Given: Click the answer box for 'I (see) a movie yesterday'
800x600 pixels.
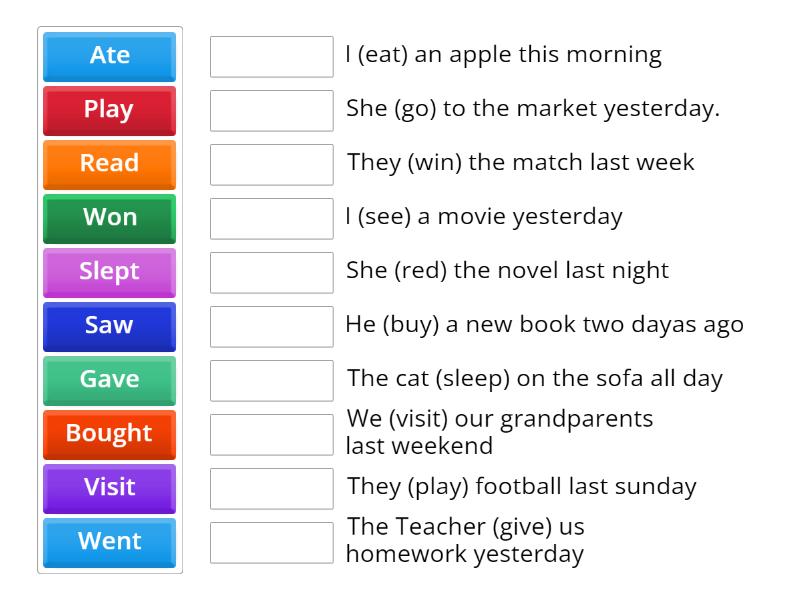Looking at the screenshot, I should [271, 217].
